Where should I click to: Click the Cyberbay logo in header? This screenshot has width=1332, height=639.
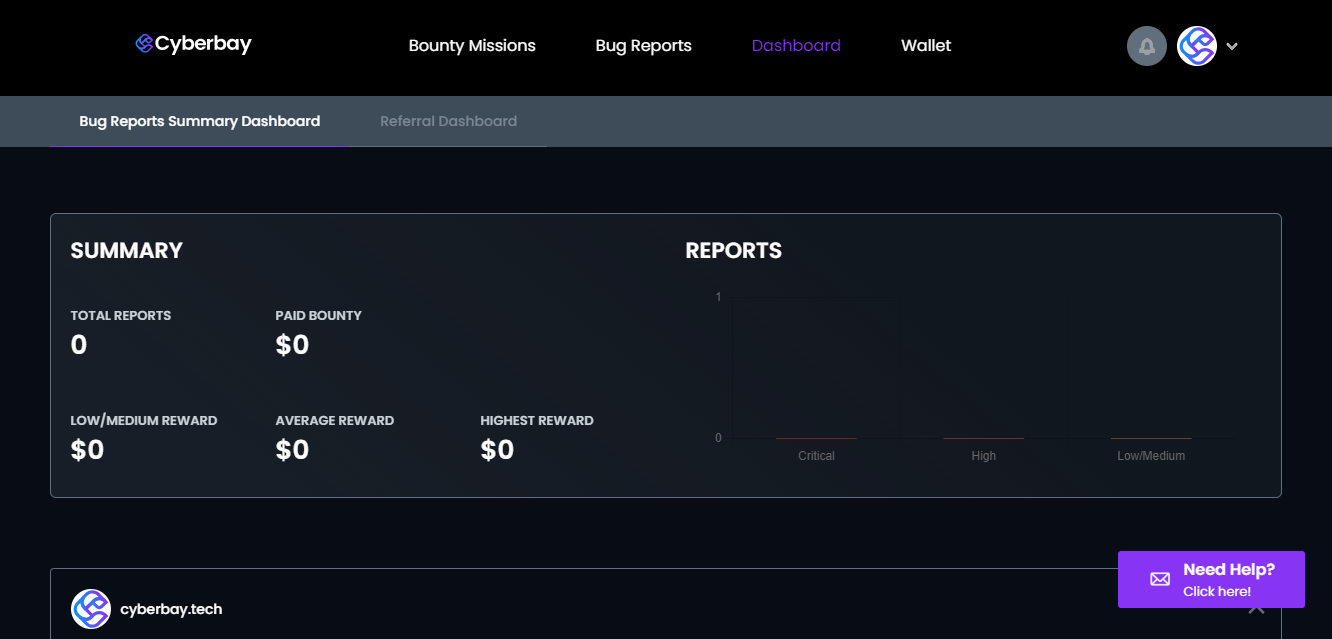point(194,44)
